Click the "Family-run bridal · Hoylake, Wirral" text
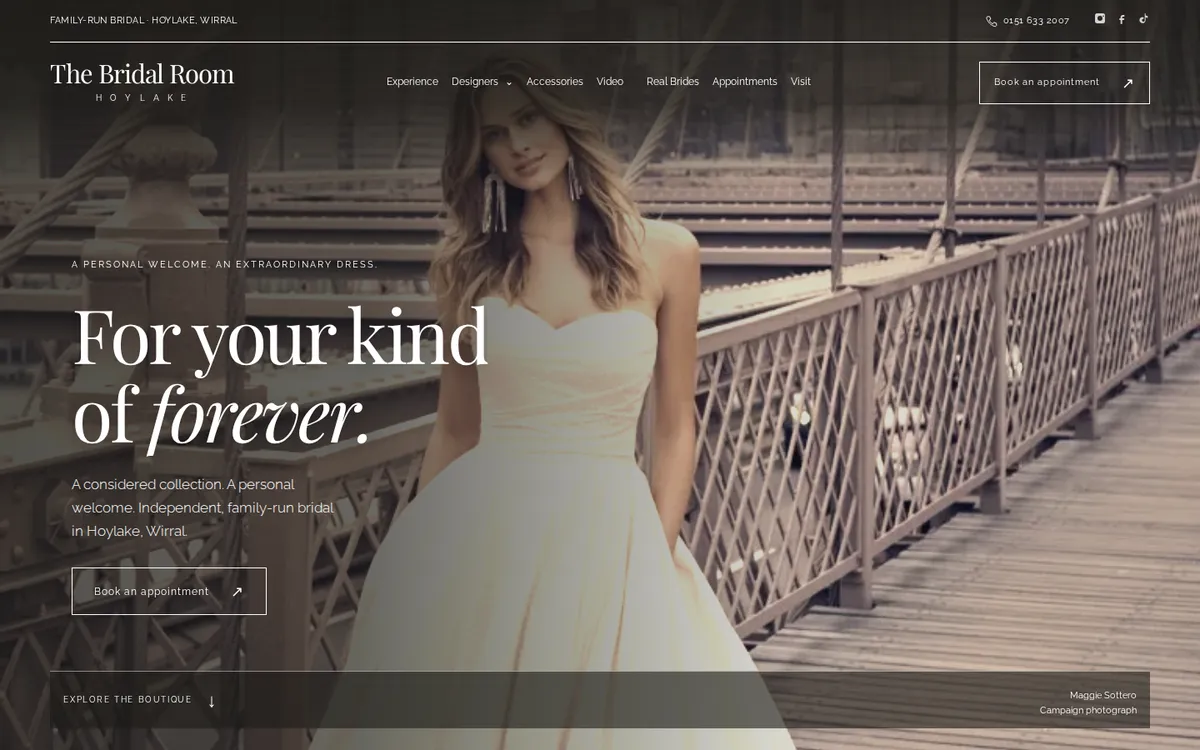Image resolution: width=1200 pixels, height=750 pixels. click(x=143, y=20)
